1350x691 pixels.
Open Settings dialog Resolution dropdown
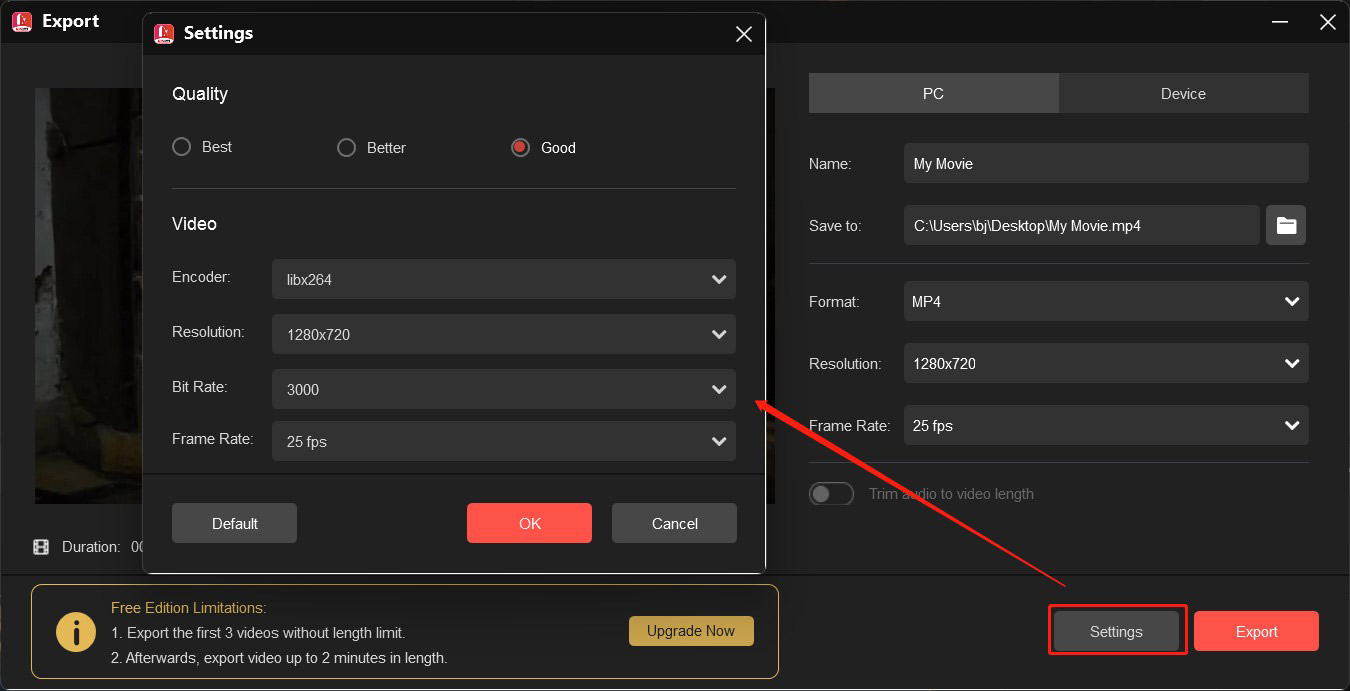[504, 334]
